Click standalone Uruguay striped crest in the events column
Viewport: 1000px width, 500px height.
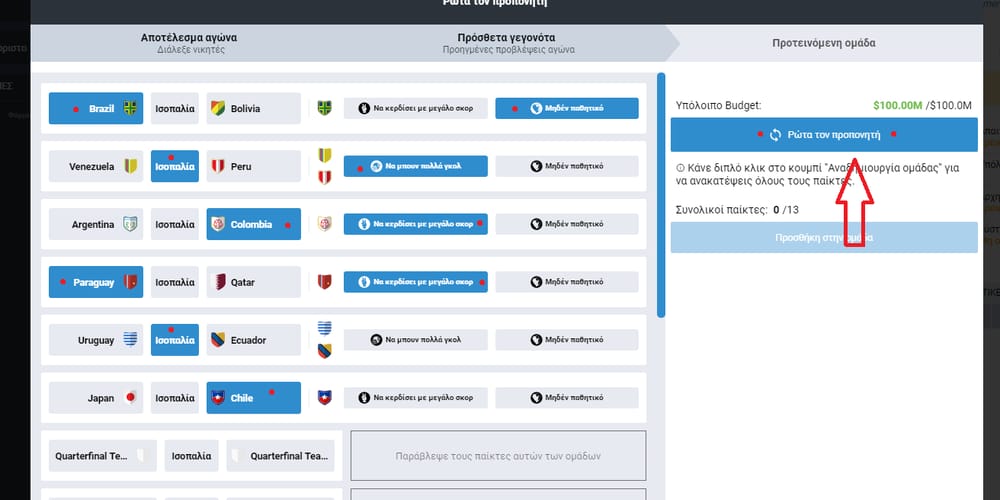[x=325, y=328]
